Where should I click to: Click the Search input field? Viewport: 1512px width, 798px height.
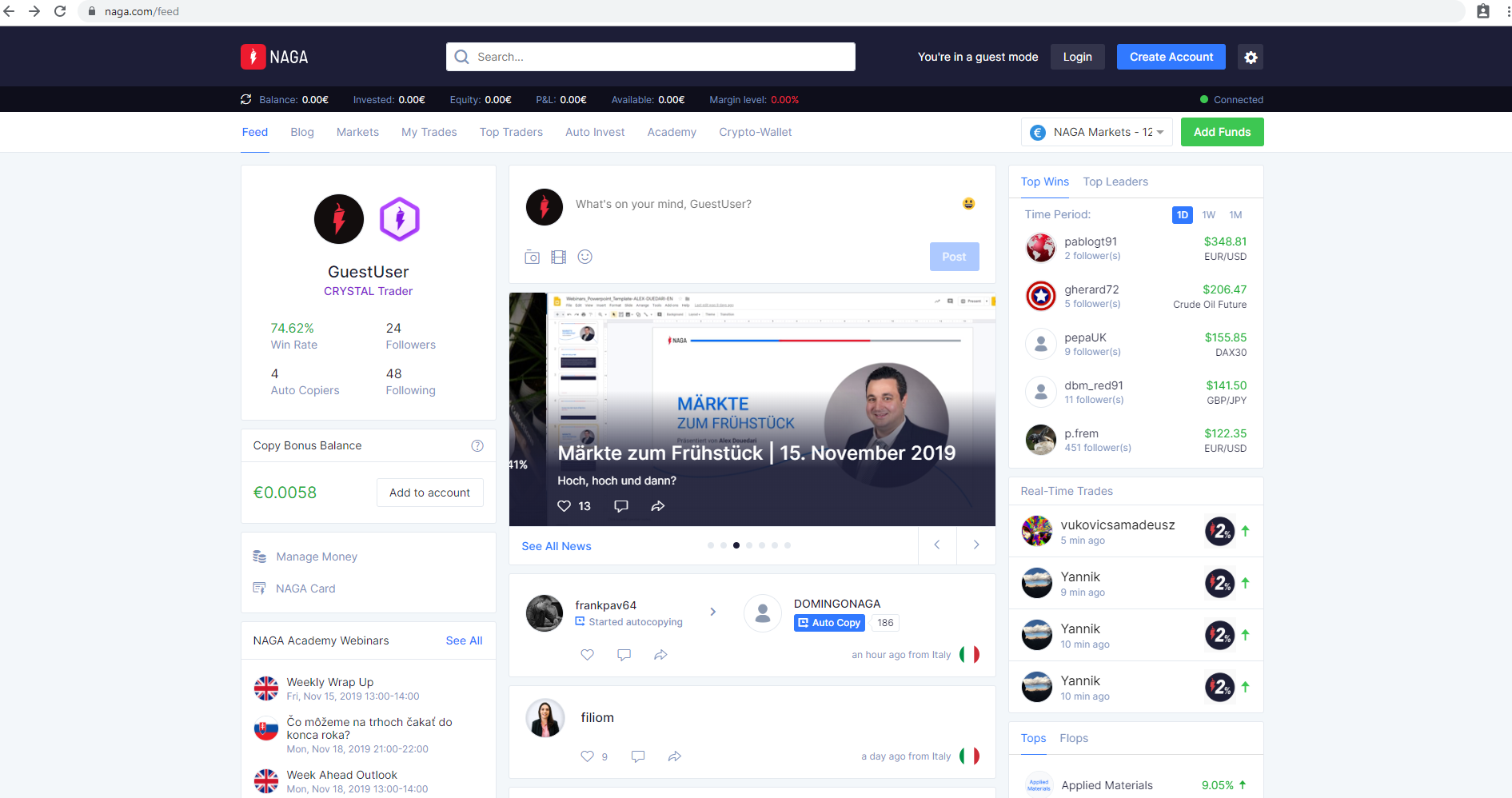(x=651, y=57)
